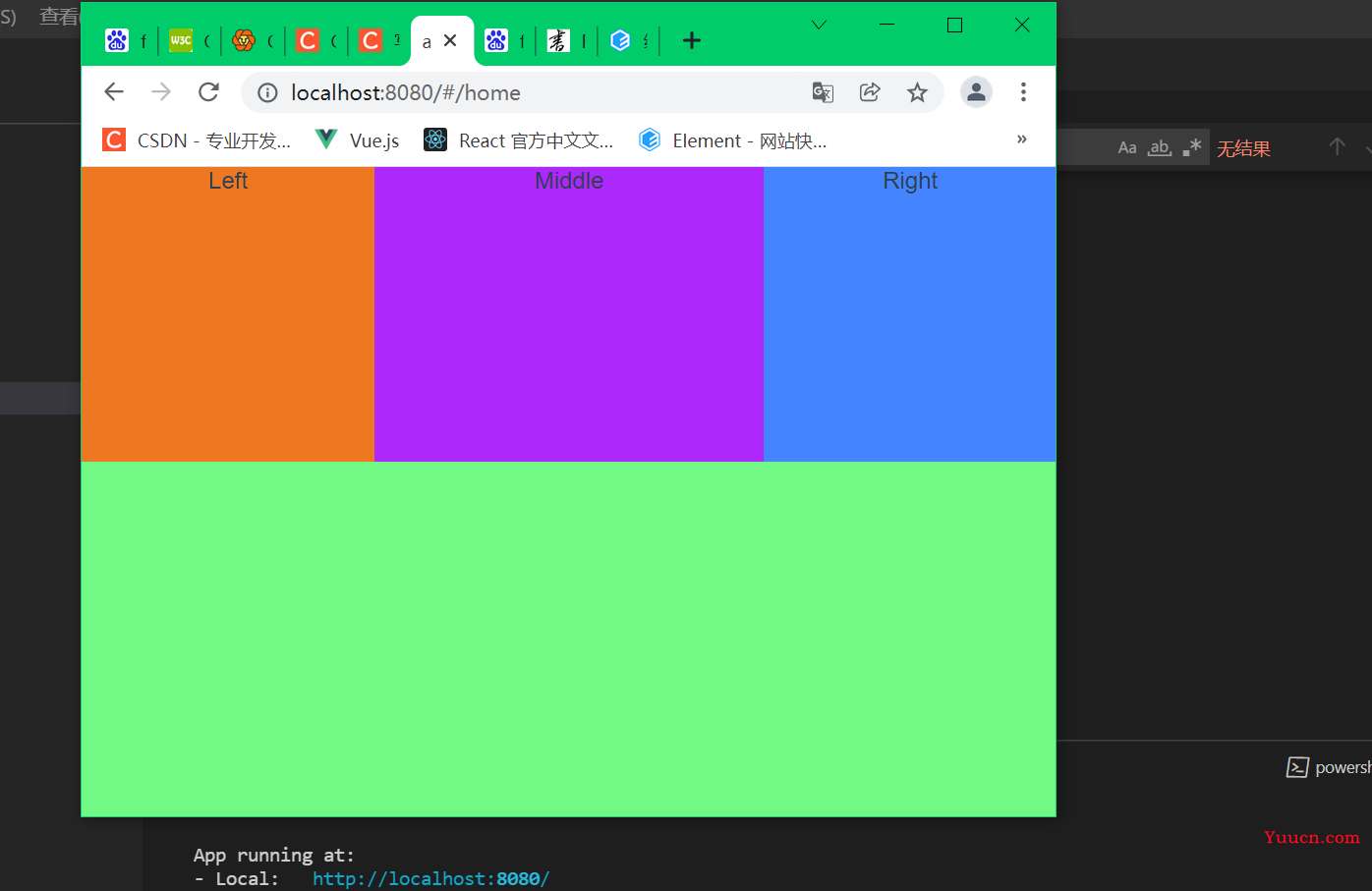1372x891 pixels.
Task: Open the 查看 menu in VS Code
Action: point(58,16)
